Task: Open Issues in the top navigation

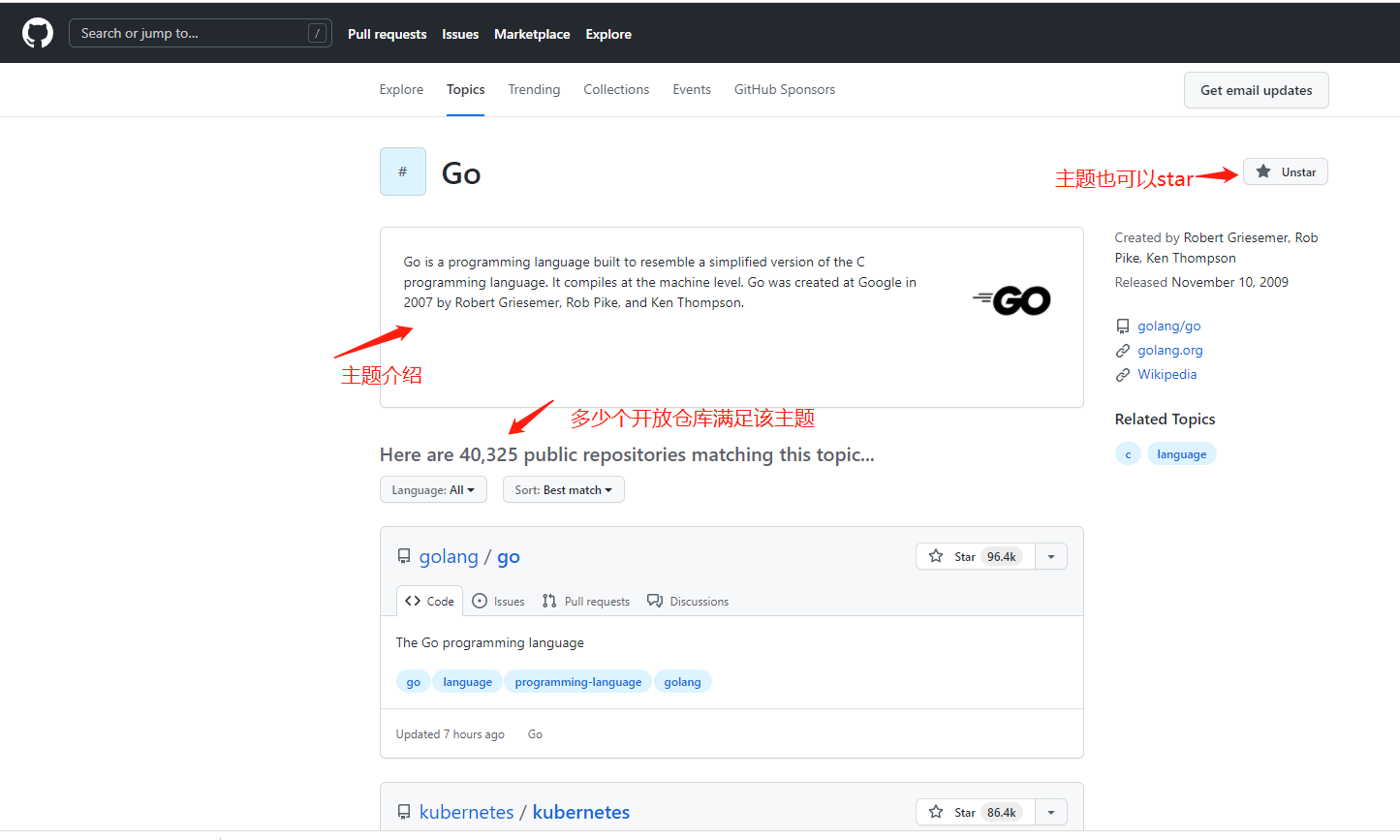Action: point(460,34)
